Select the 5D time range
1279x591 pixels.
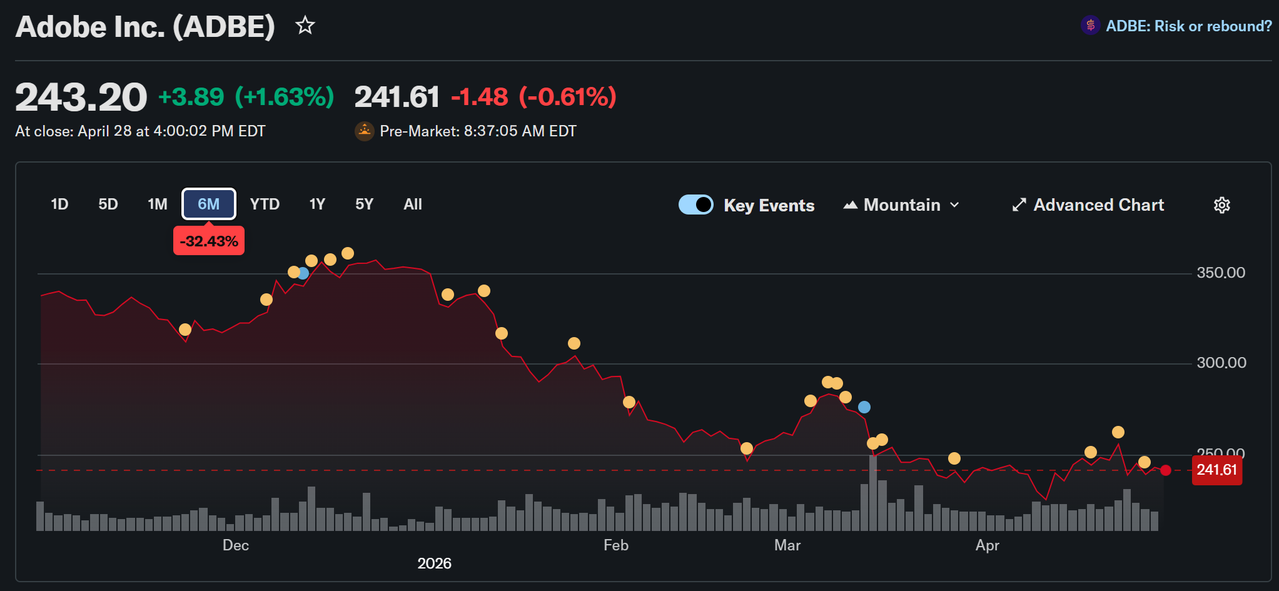(108, 204)
